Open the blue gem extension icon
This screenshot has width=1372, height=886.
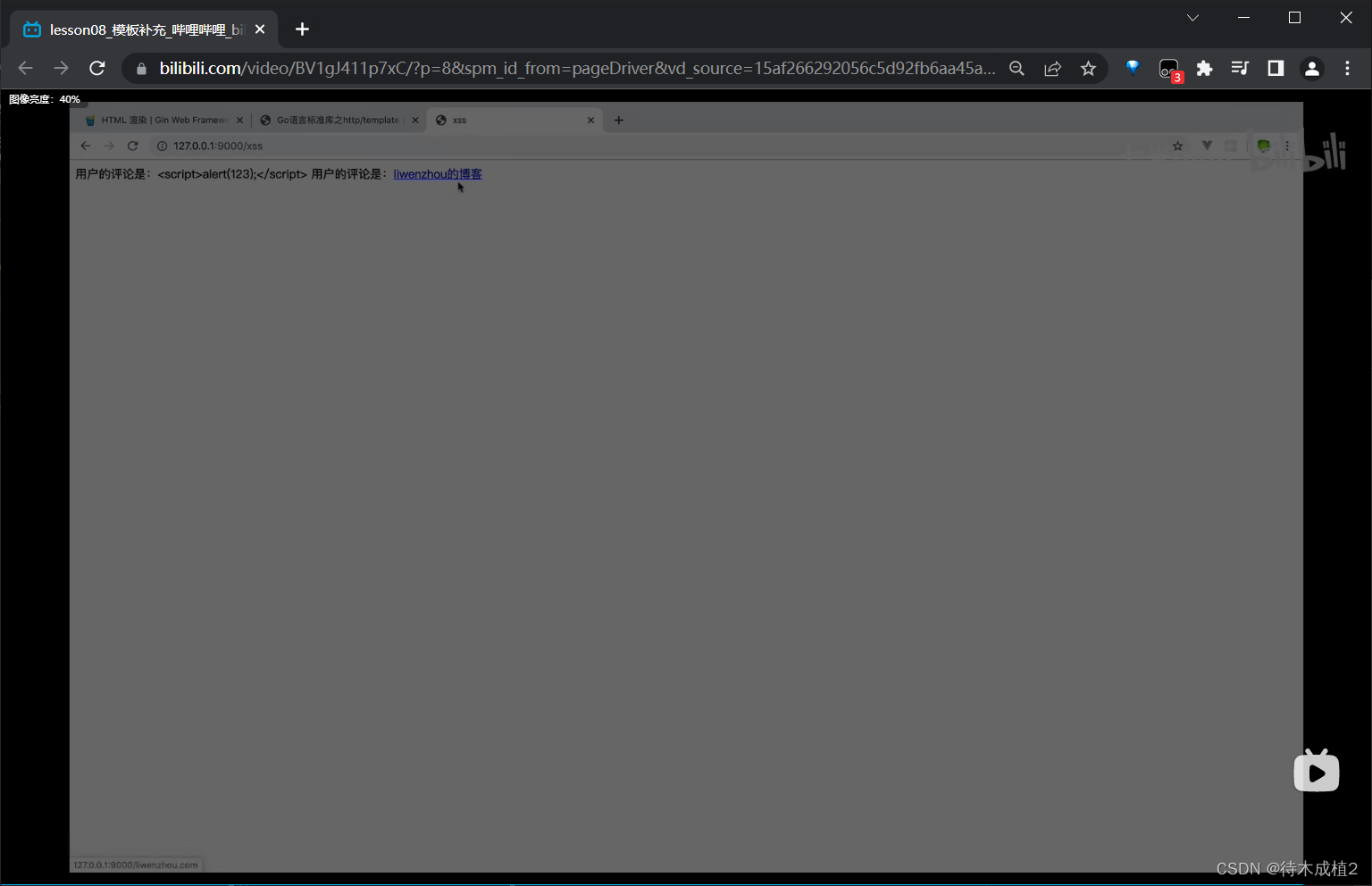1133,68
